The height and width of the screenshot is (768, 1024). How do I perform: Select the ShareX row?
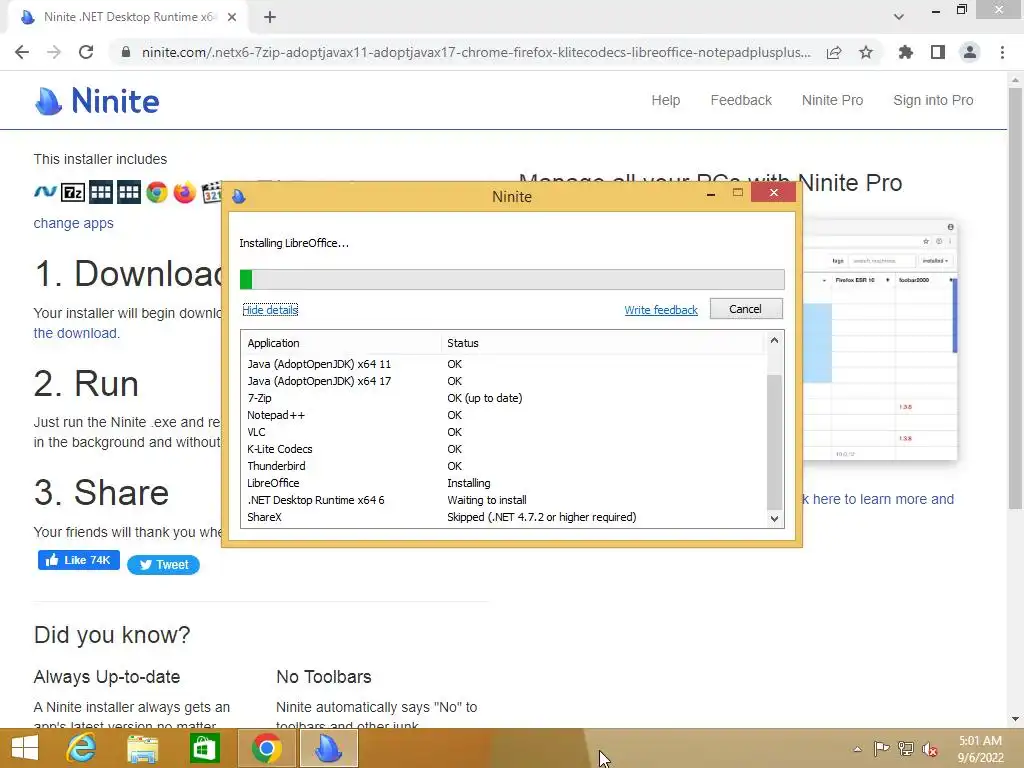tap(503, 517)
